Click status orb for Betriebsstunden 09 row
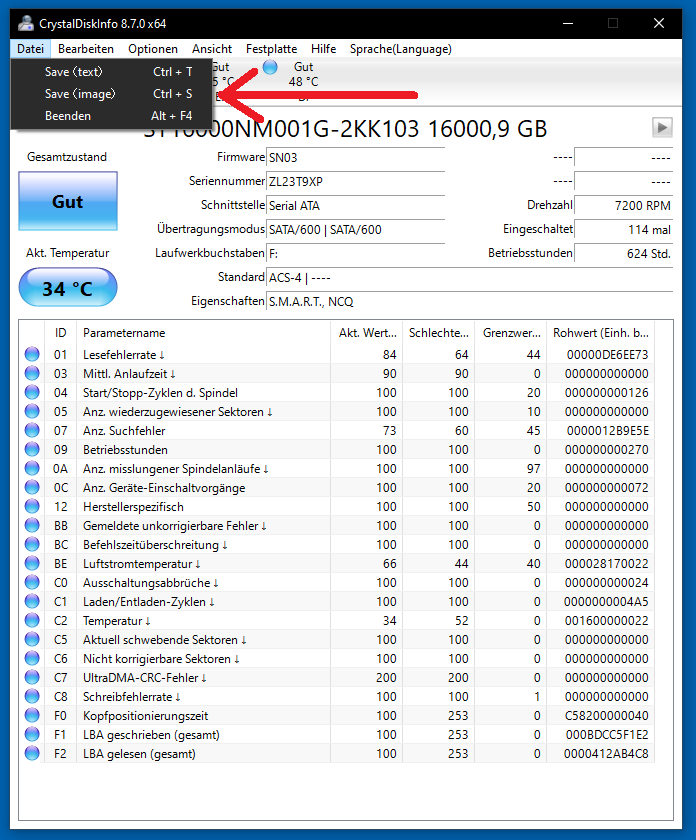Screen dimensions: 696x840 pos(32,449)
